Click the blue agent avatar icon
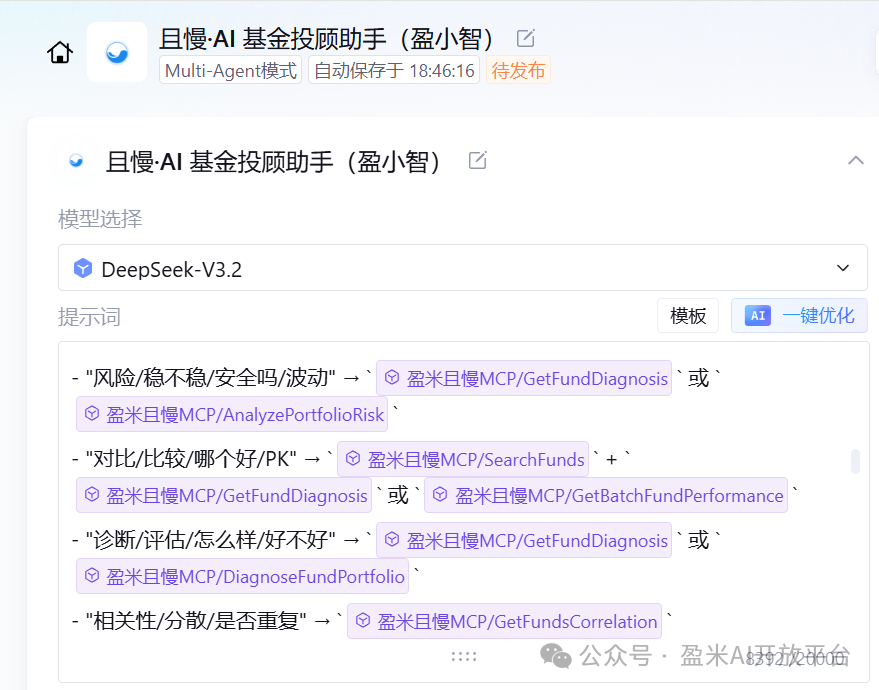The height and width of the screenshot is (690, 879). coord(117,52)
